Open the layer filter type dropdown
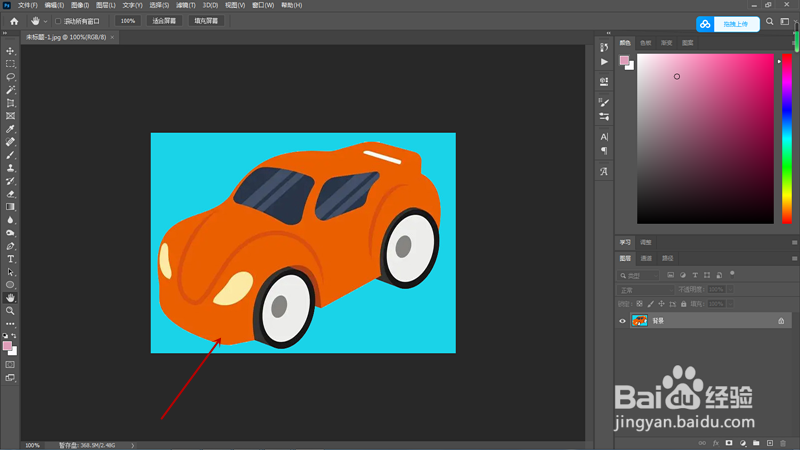Viewport: 800px width, 450px height. 639,276
